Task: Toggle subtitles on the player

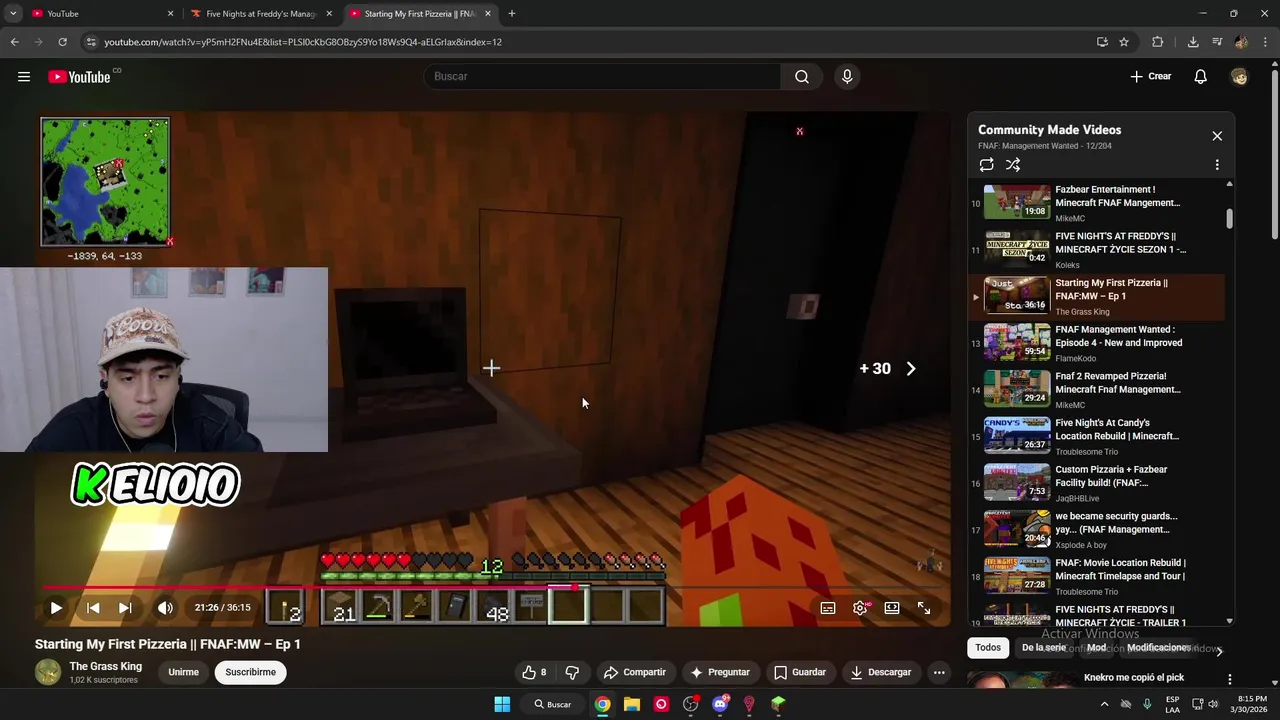Action: click(x=828, y=607)
